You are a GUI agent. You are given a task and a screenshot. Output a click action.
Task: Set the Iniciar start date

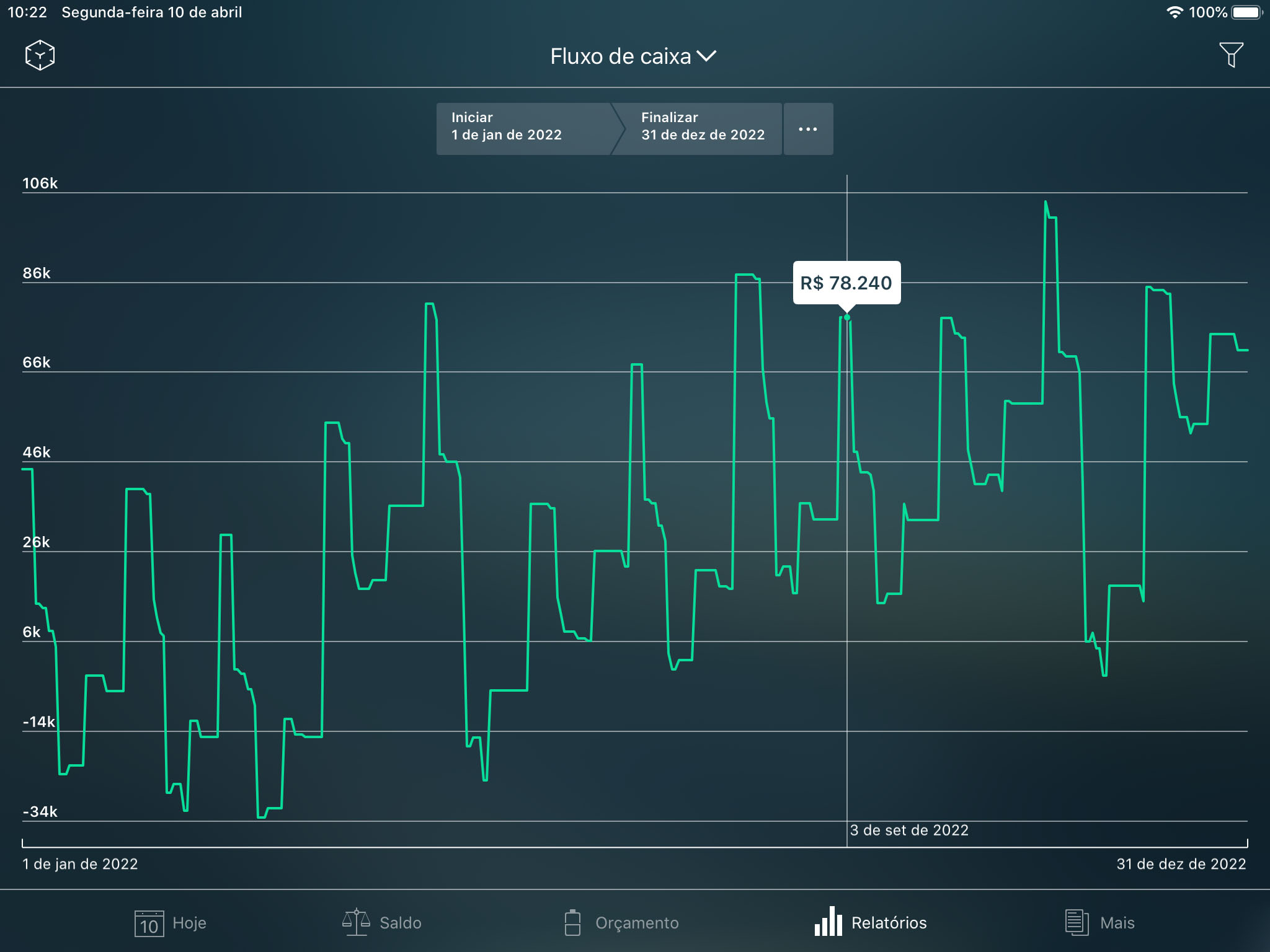pos(525,129)
